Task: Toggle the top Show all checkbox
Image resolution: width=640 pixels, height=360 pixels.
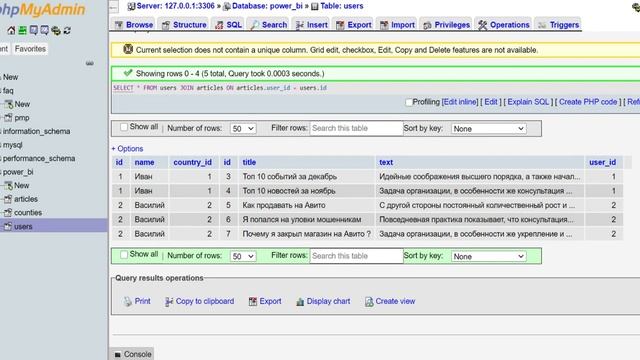Action: [124, 127]
